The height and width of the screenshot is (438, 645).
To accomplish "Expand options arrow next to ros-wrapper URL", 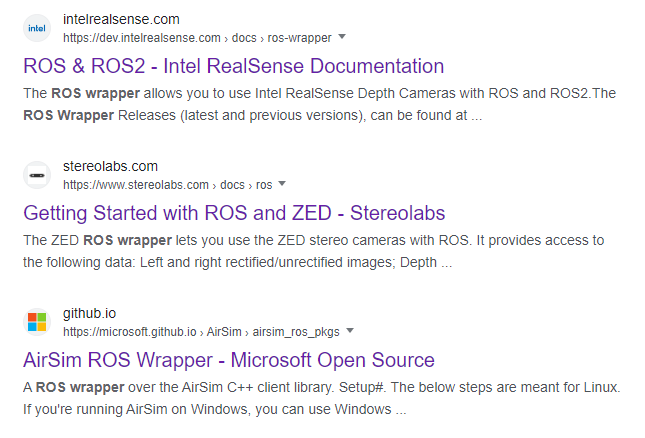I will point(342,37).
